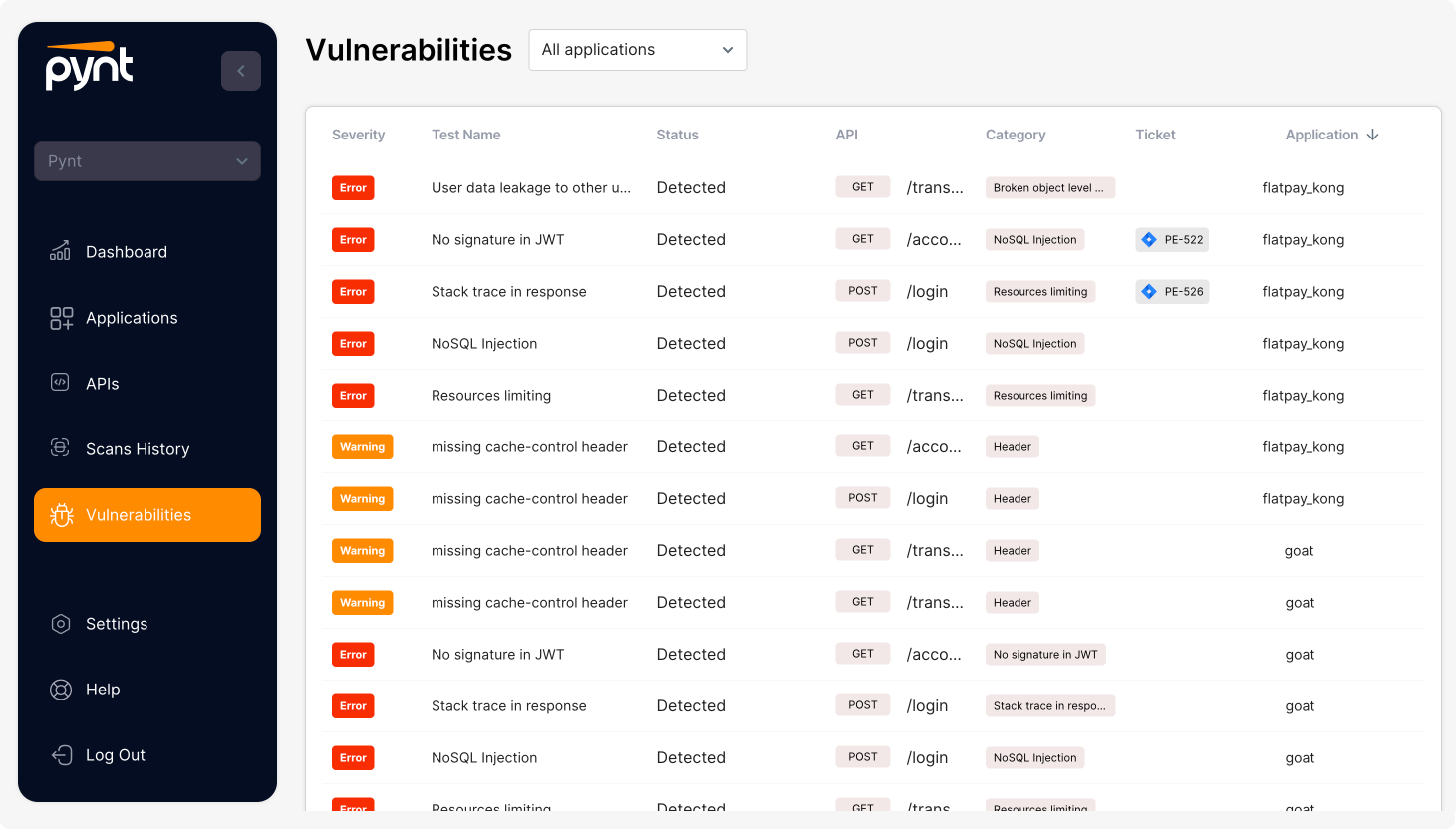Image resolution: width=1456 pixels, height=829 pixels.
Task: Click the Vulnerabilities bug icon
Action: (x=62, y=515)
